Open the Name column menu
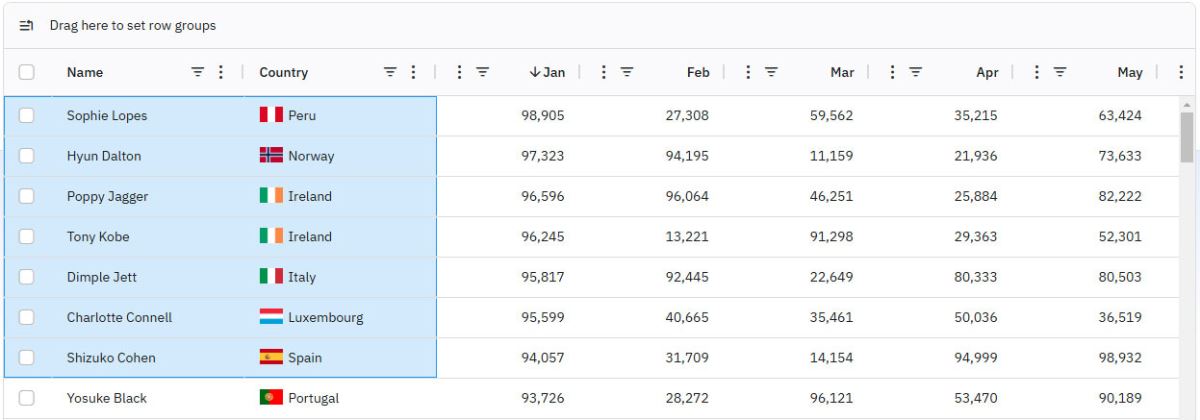 point(221,72)
